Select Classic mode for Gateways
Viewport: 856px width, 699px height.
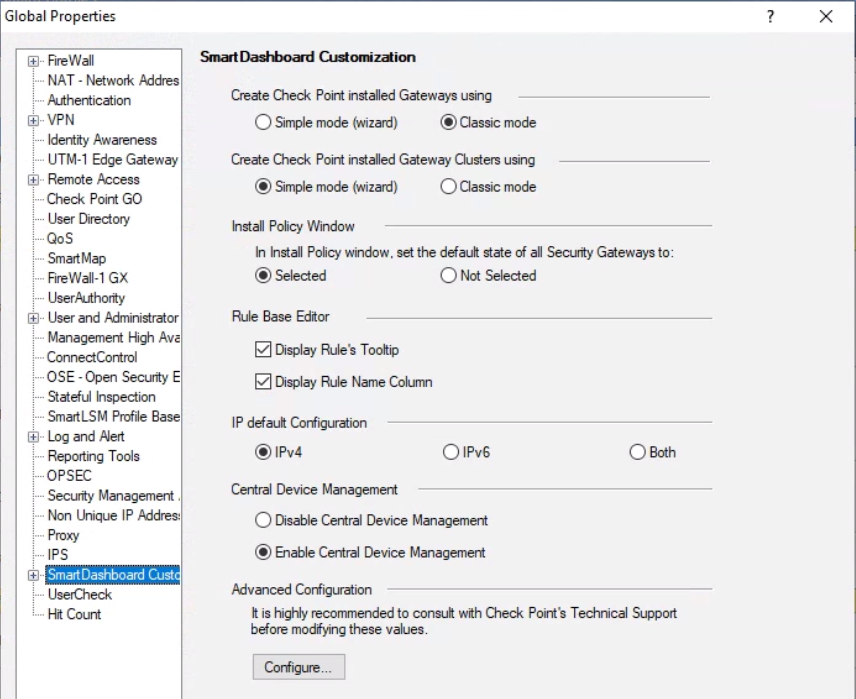(448, 122)
